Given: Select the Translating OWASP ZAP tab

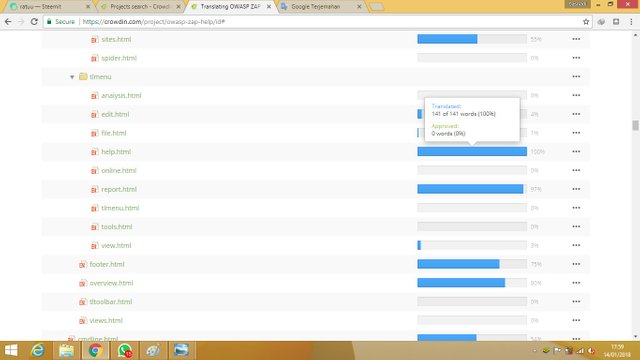Looking at the screenshot, I should [x=231, y=7].
